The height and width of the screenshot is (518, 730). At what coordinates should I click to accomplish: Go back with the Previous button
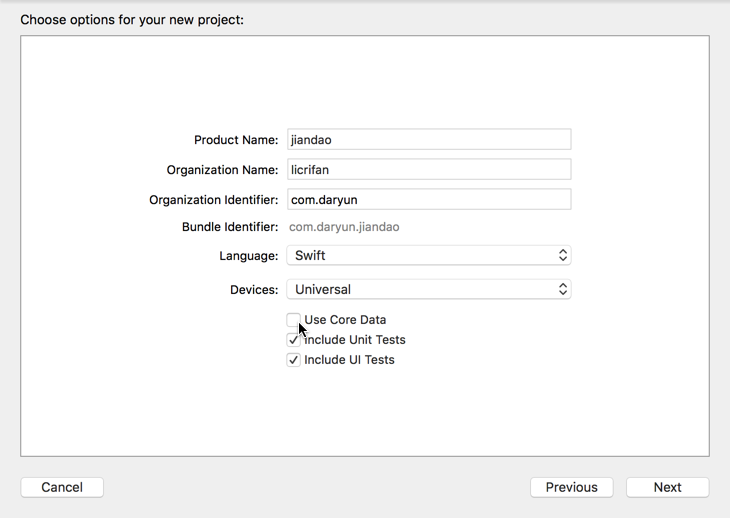pyautogui.click(x=572, y=487)
